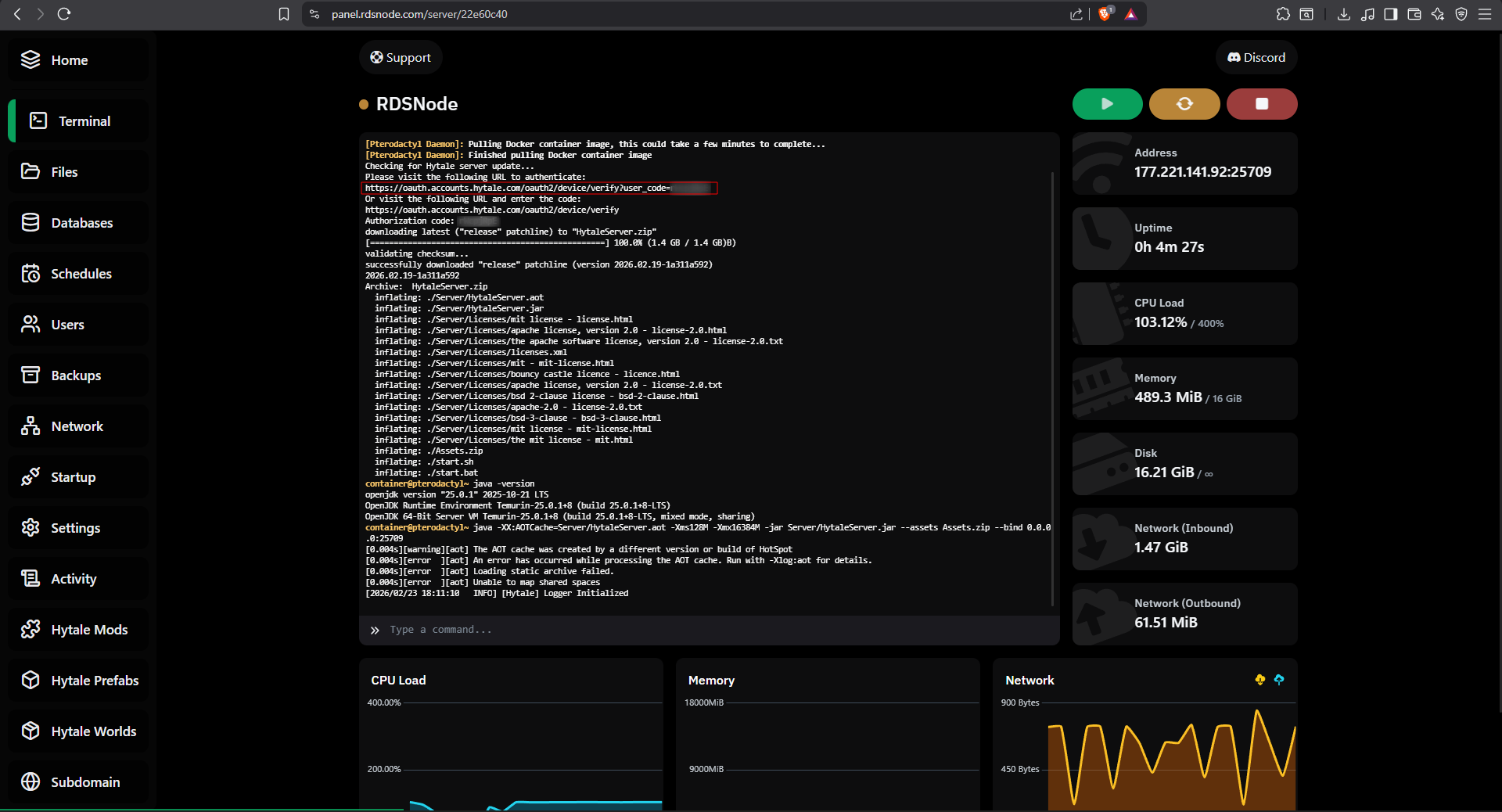This screenshot has width=1502, height=812.
Task: Open the Hytale Mods page
Action: 89,630
